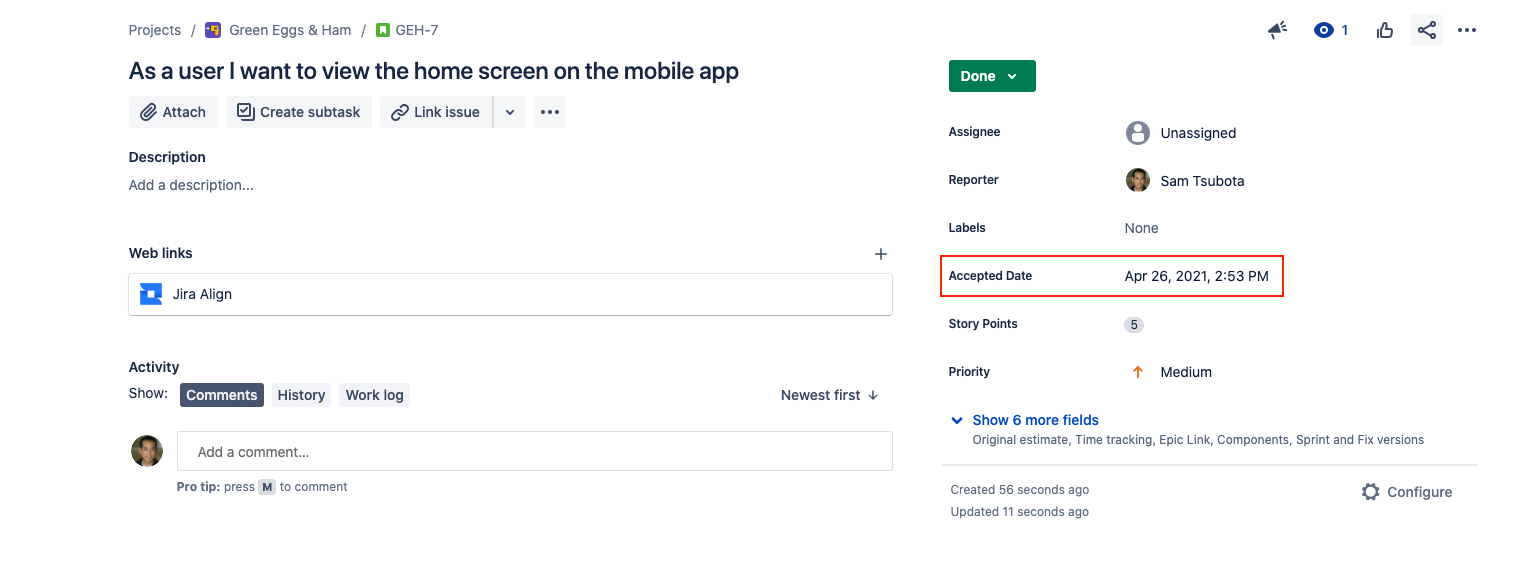This screenshot has width=1540, height=570.
Task: Vote with the thumbs up icon
Action: pos(1385,30)
